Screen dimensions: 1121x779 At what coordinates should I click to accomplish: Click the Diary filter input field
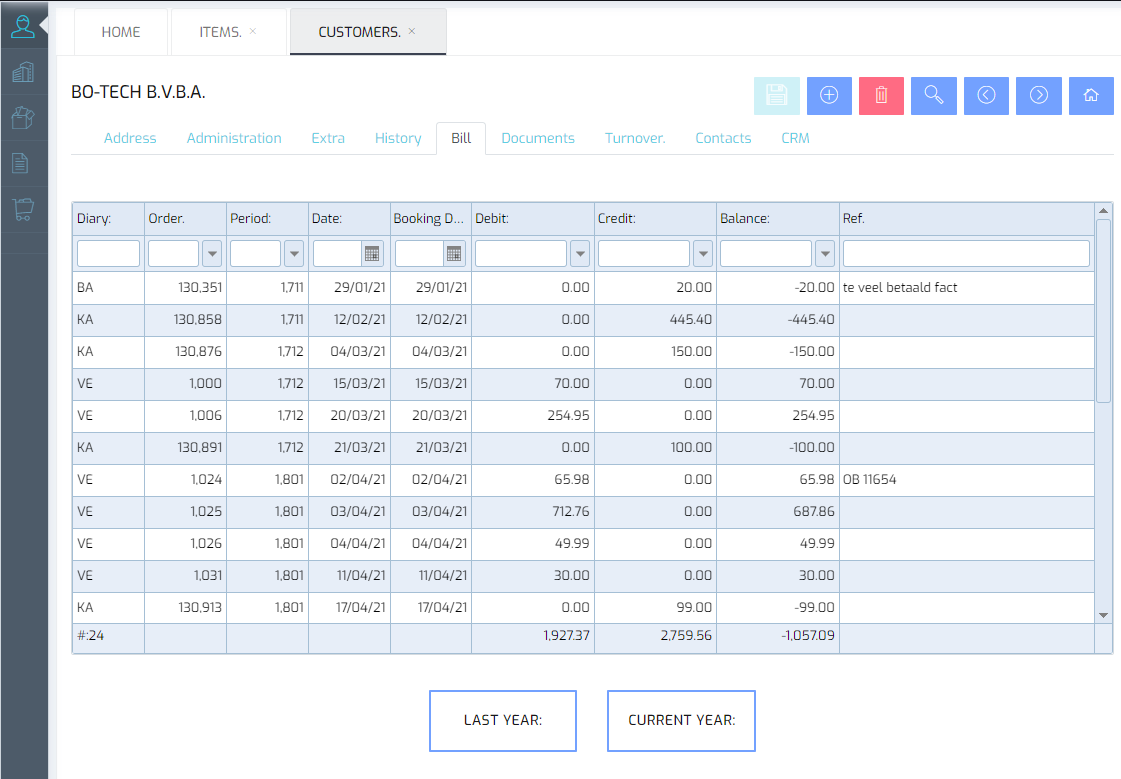click(108, 254)
